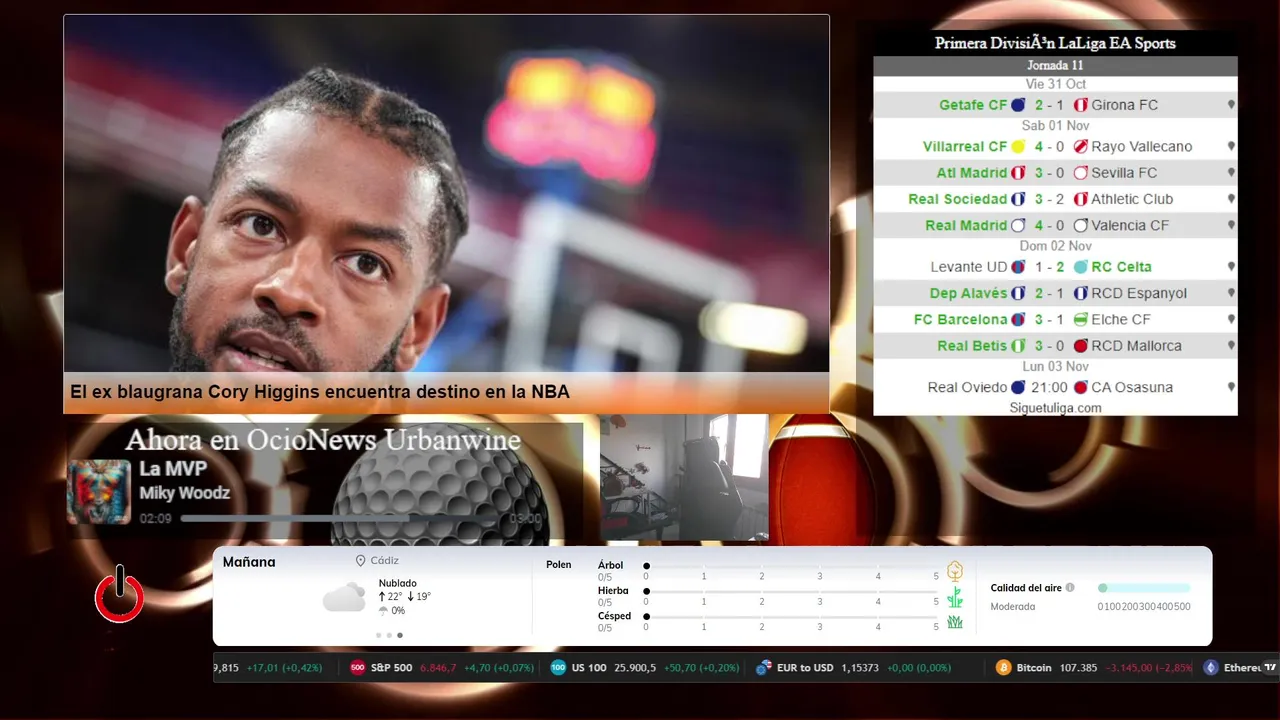Click the Césped grass pollen icon
The height and width of the screenshot is (720, 1280).
pyautogui.click(x=955, y=622)
